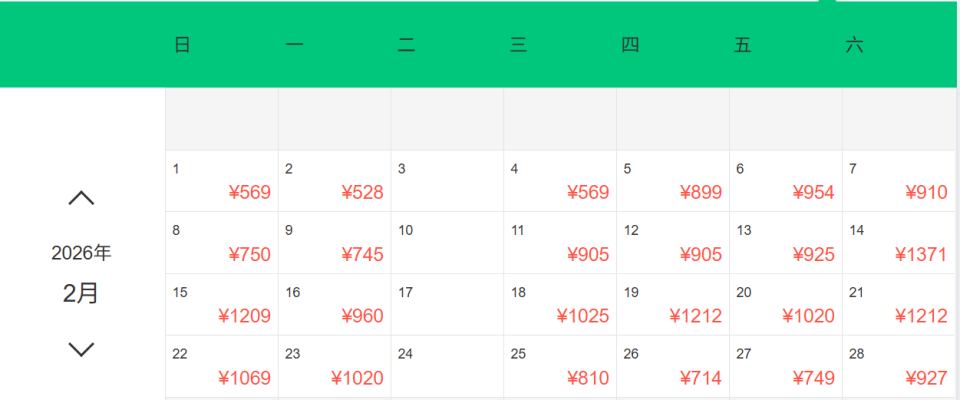Viewport: 960px width, 400px height.
Task: Select February 27 priced ¥749
Action: tap(786, 367)
